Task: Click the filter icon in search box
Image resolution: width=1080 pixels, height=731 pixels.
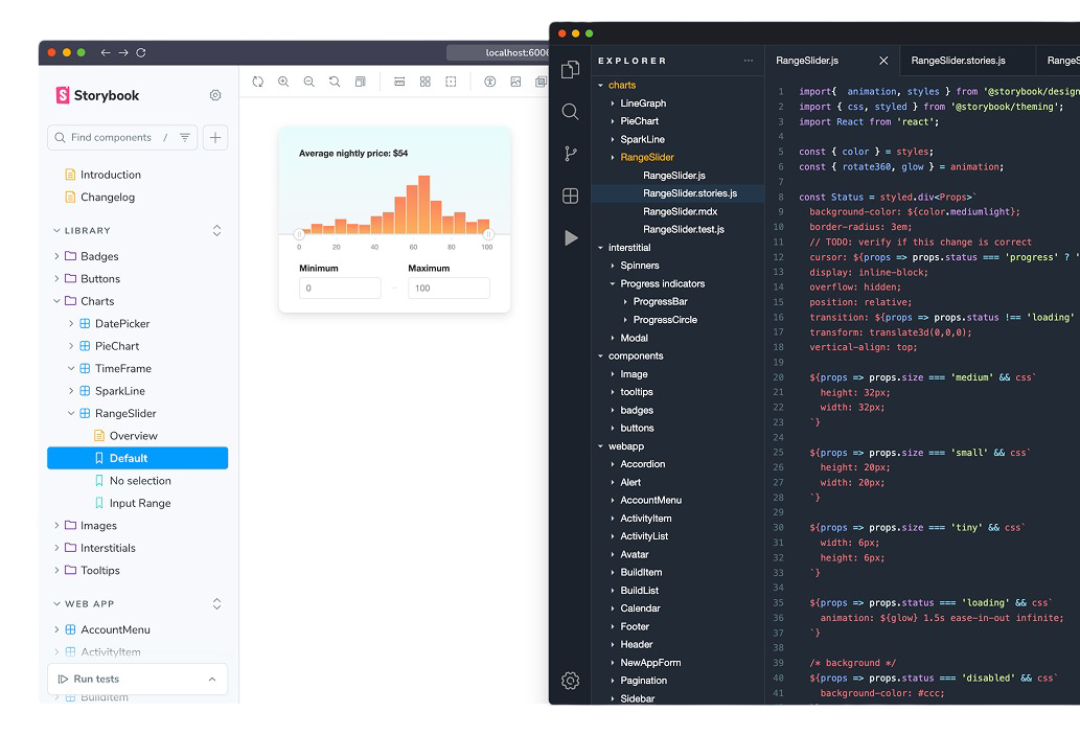Action: [x=185, y=137]
